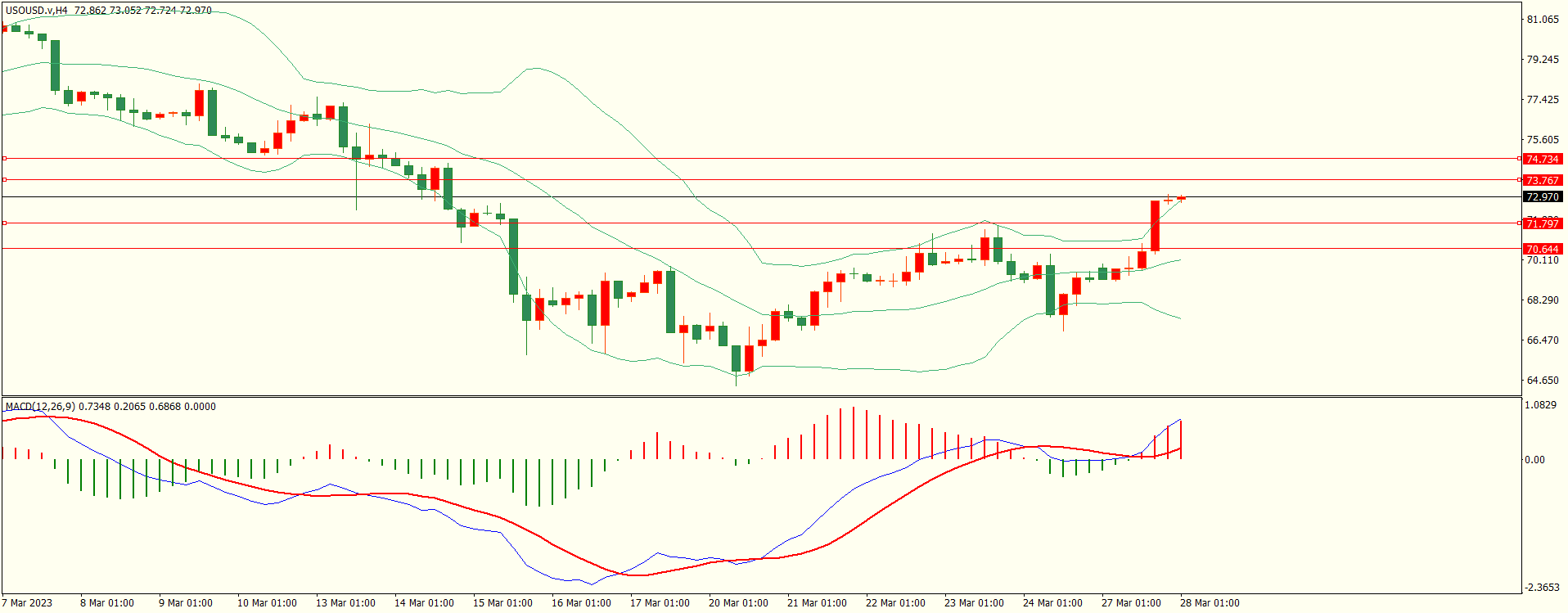Click the 73.767 red price label

coord(1543,180)
